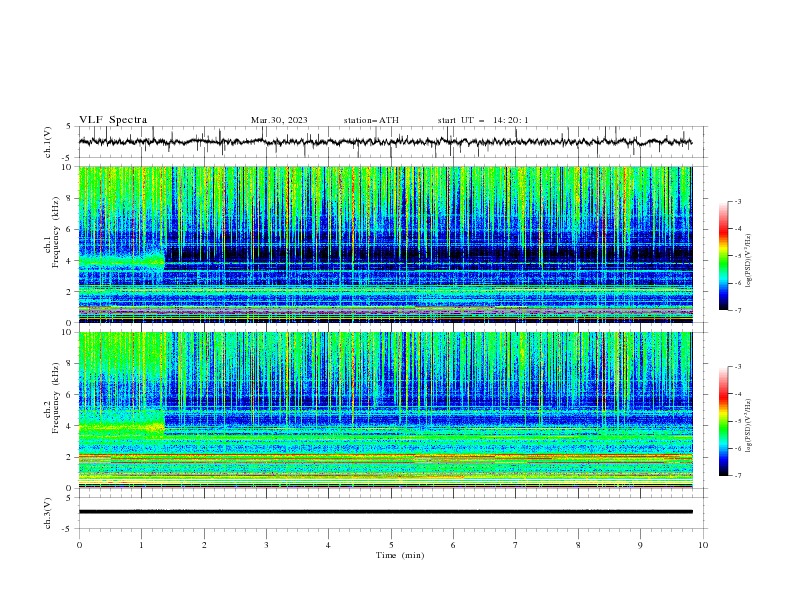The width and height of the screenshot is (792, 612).
Task: Click the time axis tick label "5"
Action: click(391, 545)
